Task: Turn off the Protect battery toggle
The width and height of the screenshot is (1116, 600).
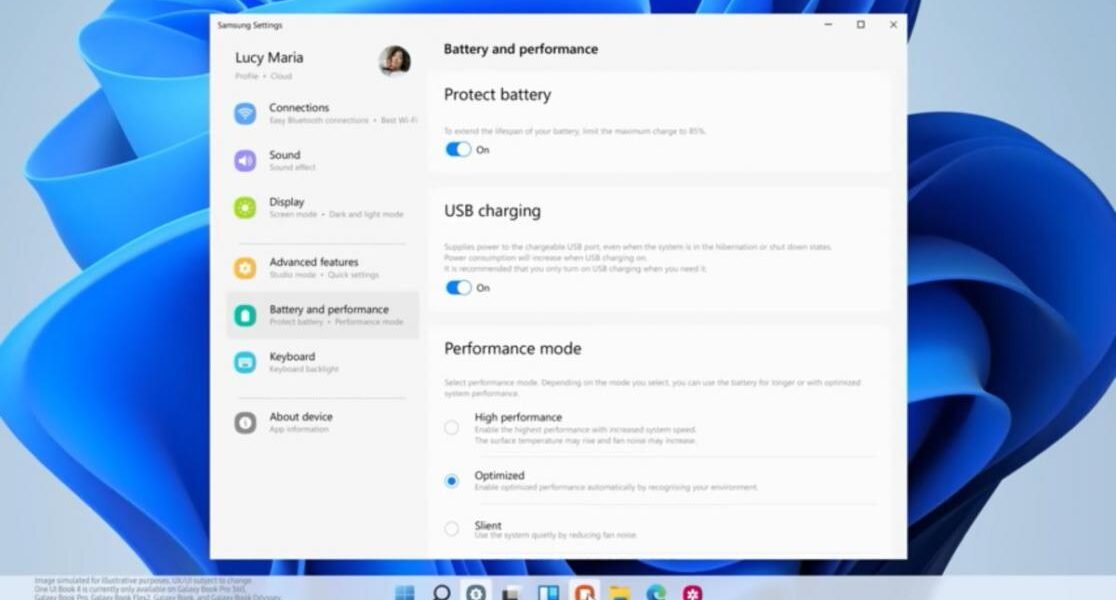Action: click(x=458, y=149)
